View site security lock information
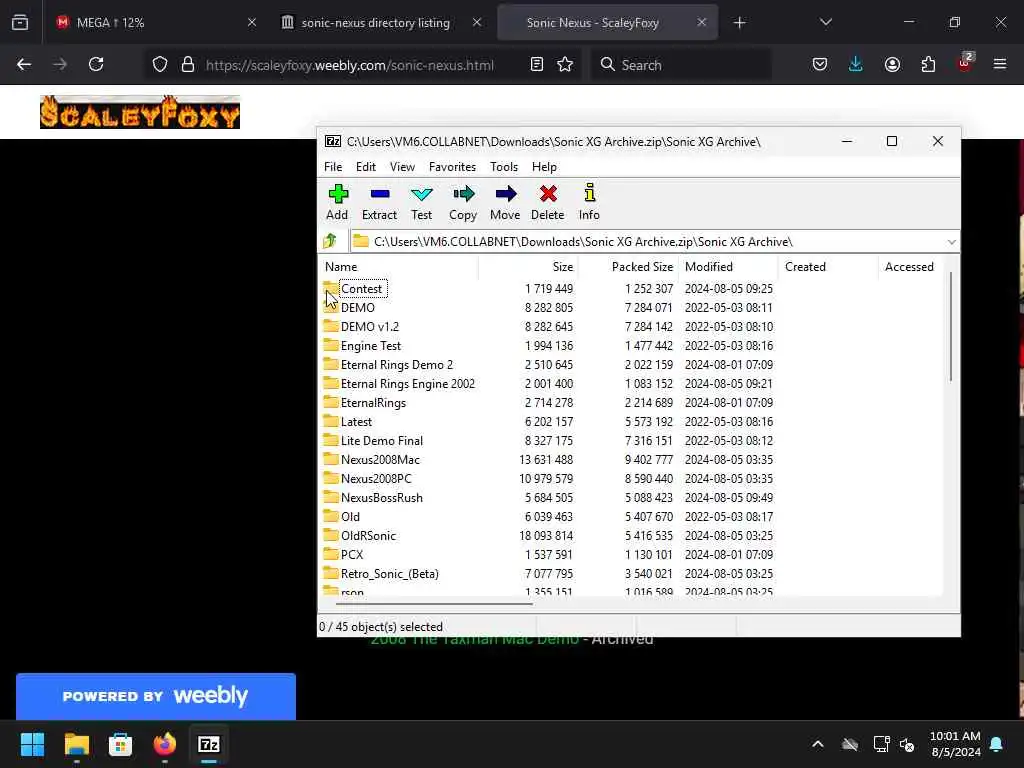 (x=188, y=64)
